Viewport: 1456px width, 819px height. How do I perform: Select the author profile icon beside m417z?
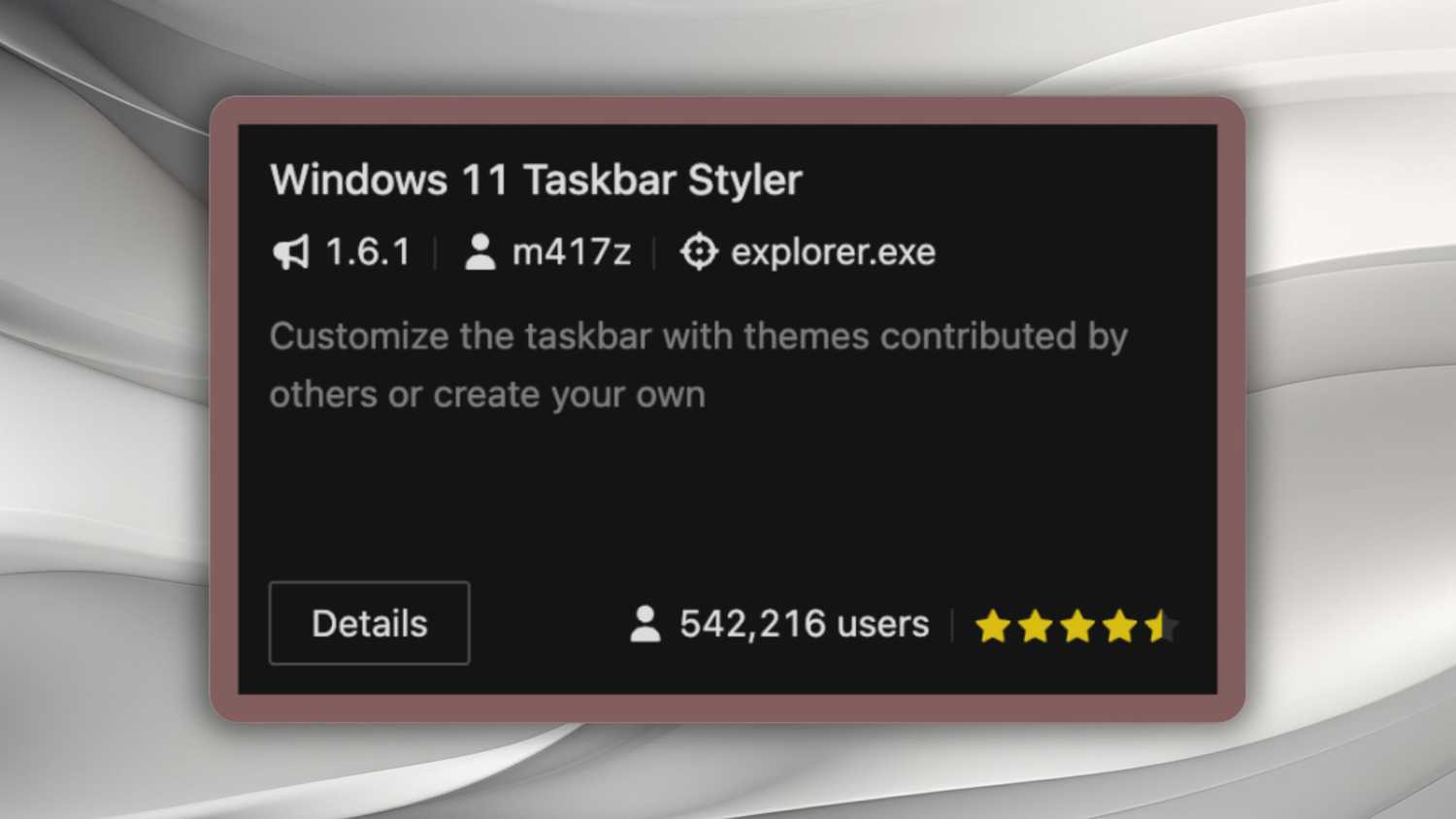pos(480,252)
